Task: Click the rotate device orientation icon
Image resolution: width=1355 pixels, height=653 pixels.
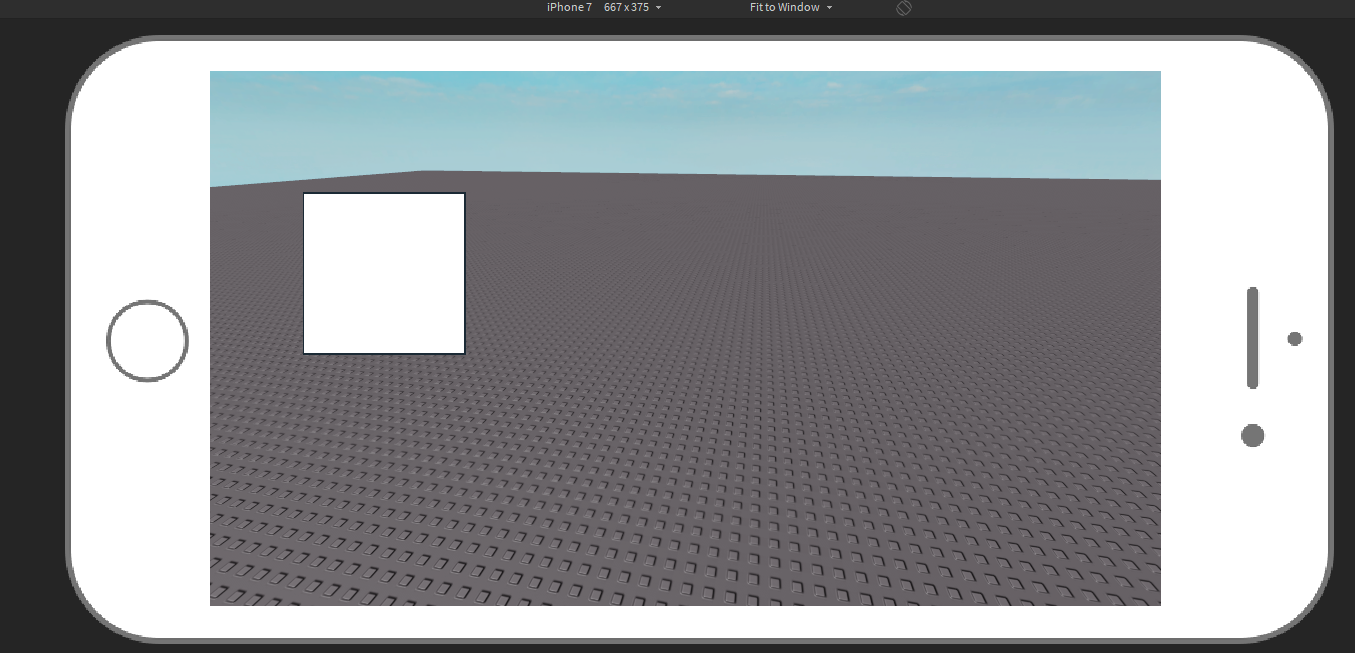Action: pos(904,8)
